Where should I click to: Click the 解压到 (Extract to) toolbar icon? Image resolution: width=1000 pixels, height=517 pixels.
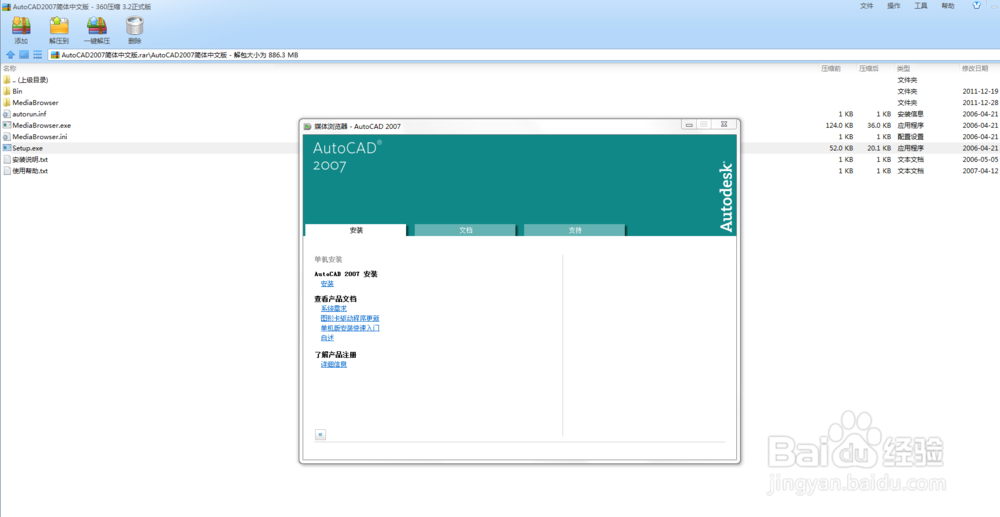pyautogui.click(x=59, y=26)
